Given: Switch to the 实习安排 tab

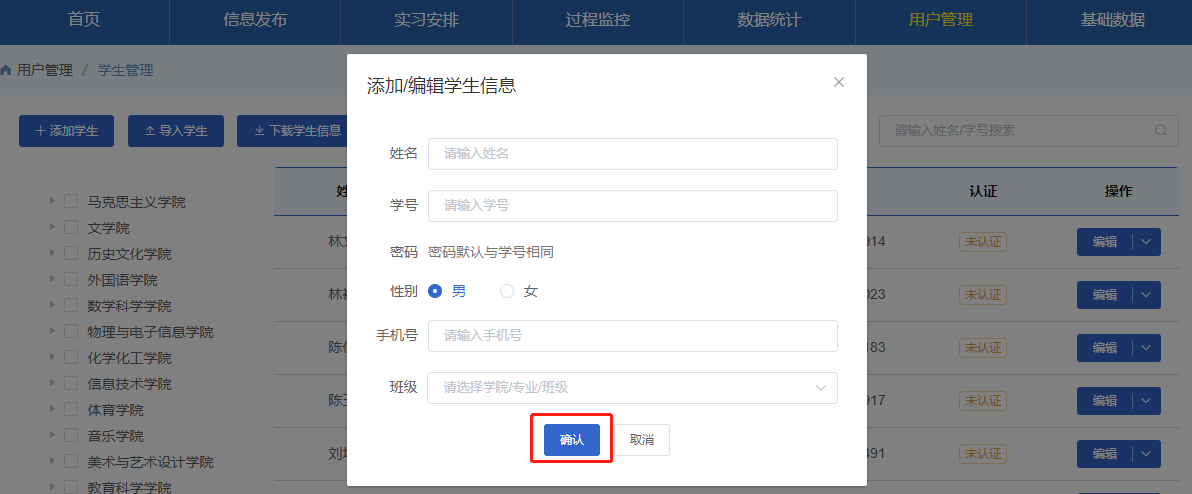Looking at the screenshot, I should [426, 21].
